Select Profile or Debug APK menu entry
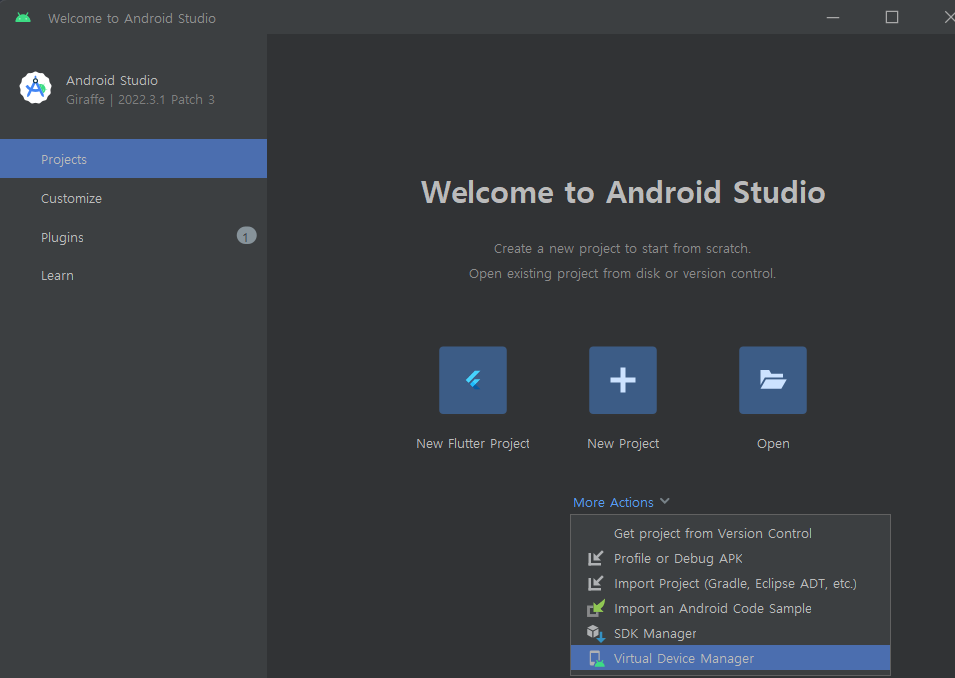 click(730, 558)
